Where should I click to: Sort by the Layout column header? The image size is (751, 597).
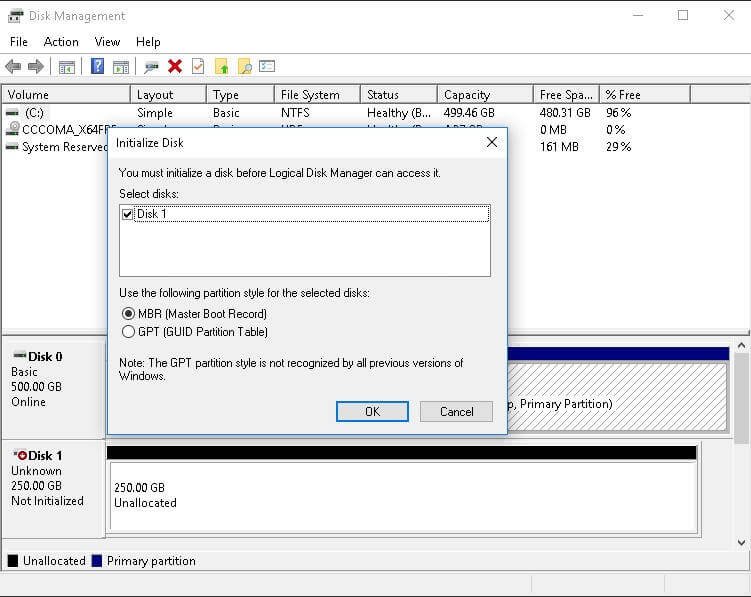pyautogui.click(x=169, y=95)
